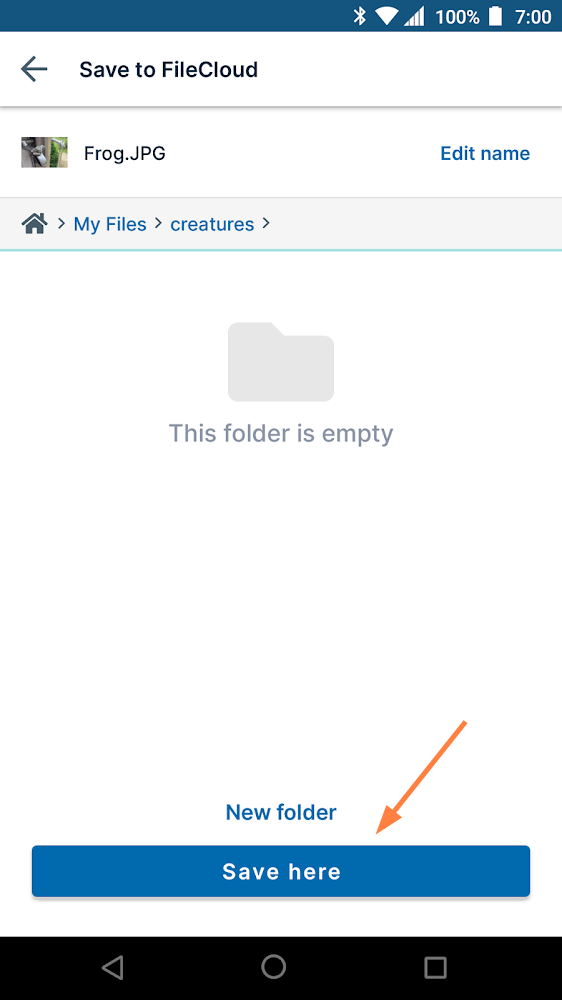Image resolution: width=562 pixels, height=1000 pixels.
Task: Select the creatures breadcrumb folder
Action: (x=212, y=224)
